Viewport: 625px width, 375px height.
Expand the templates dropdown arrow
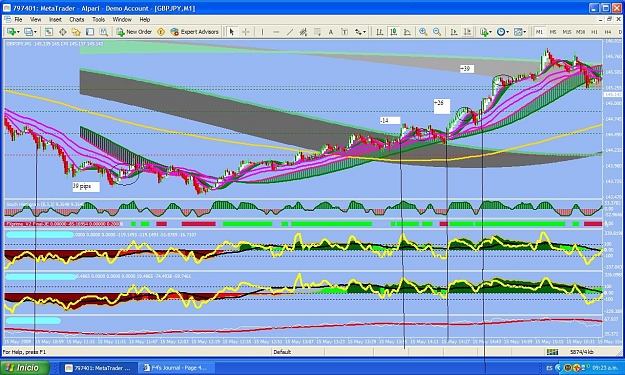point(525,32)
